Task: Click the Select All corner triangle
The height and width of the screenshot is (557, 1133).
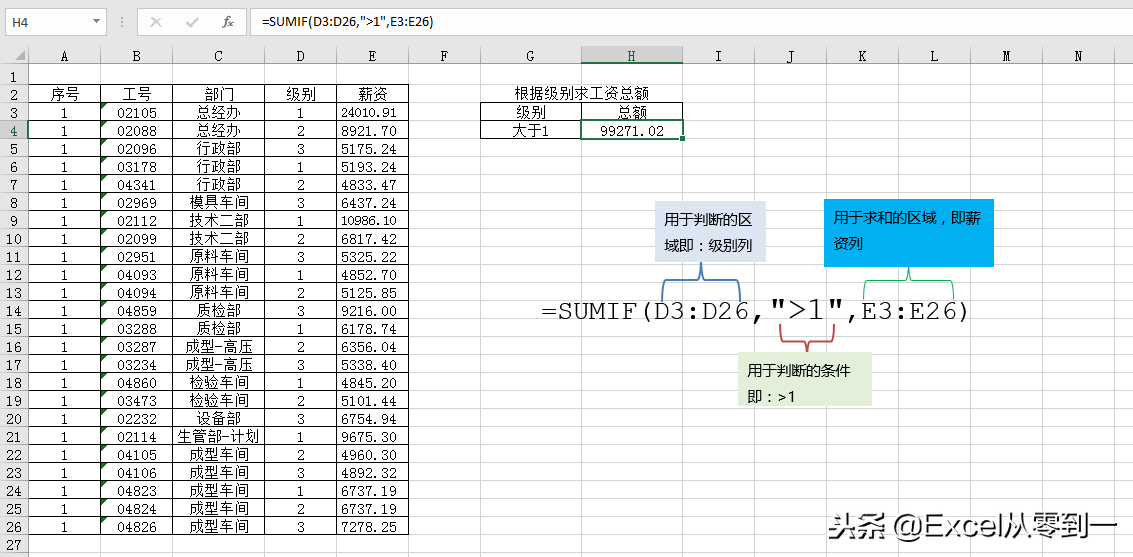Action: [x=18, y=56]
